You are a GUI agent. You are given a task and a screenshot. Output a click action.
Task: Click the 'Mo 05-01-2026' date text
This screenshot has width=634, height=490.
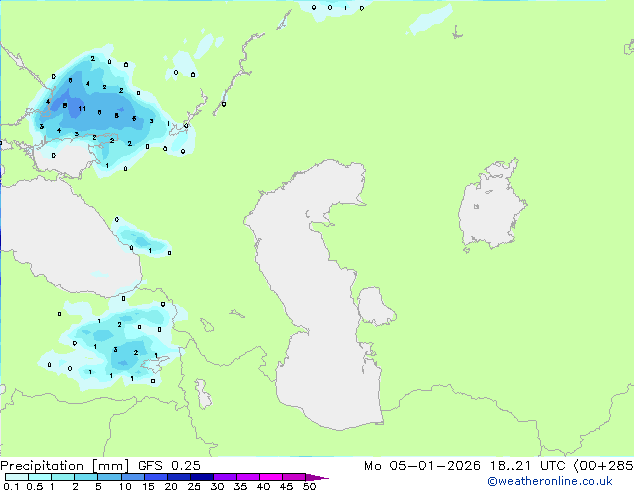[422, 466]
